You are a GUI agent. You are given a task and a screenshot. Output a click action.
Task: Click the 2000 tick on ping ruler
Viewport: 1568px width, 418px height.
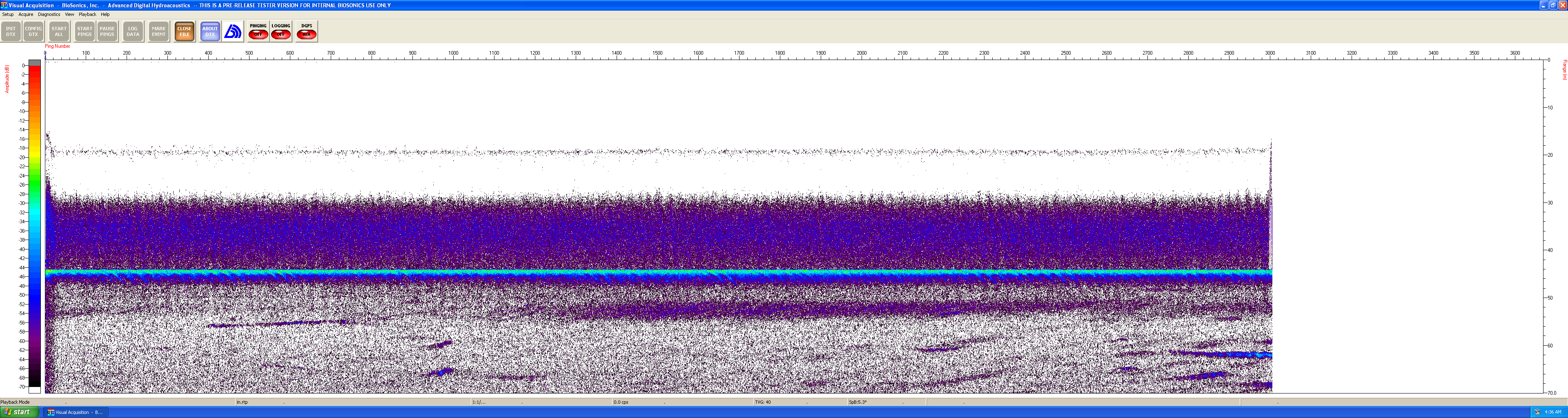click(862, 53)
